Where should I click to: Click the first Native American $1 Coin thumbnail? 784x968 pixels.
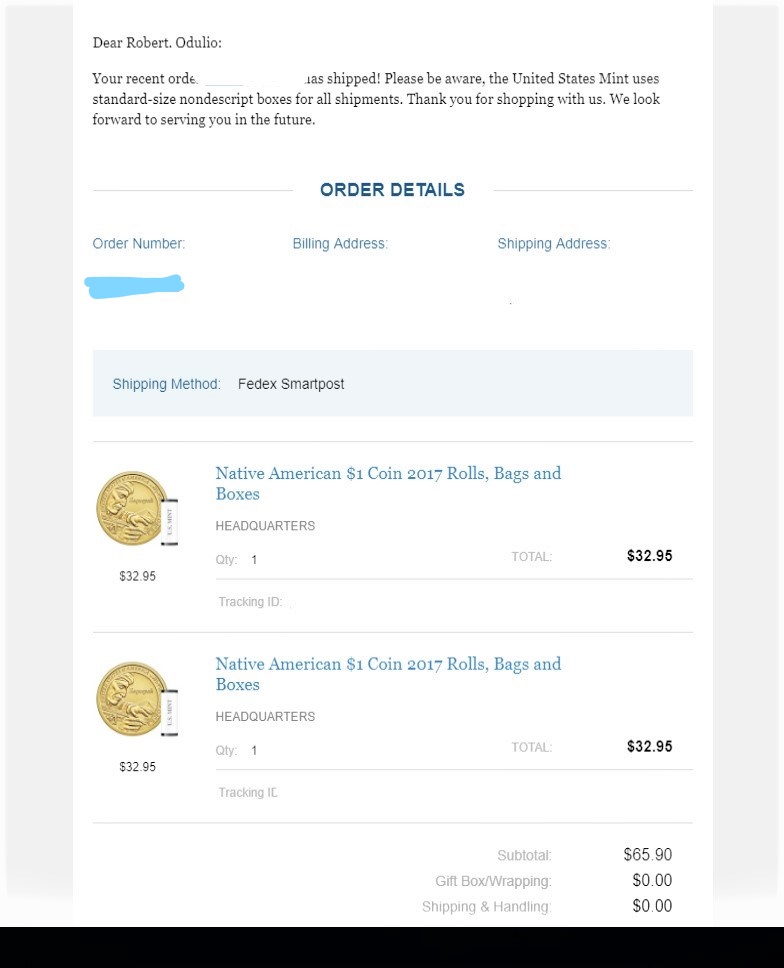point(137,511)
